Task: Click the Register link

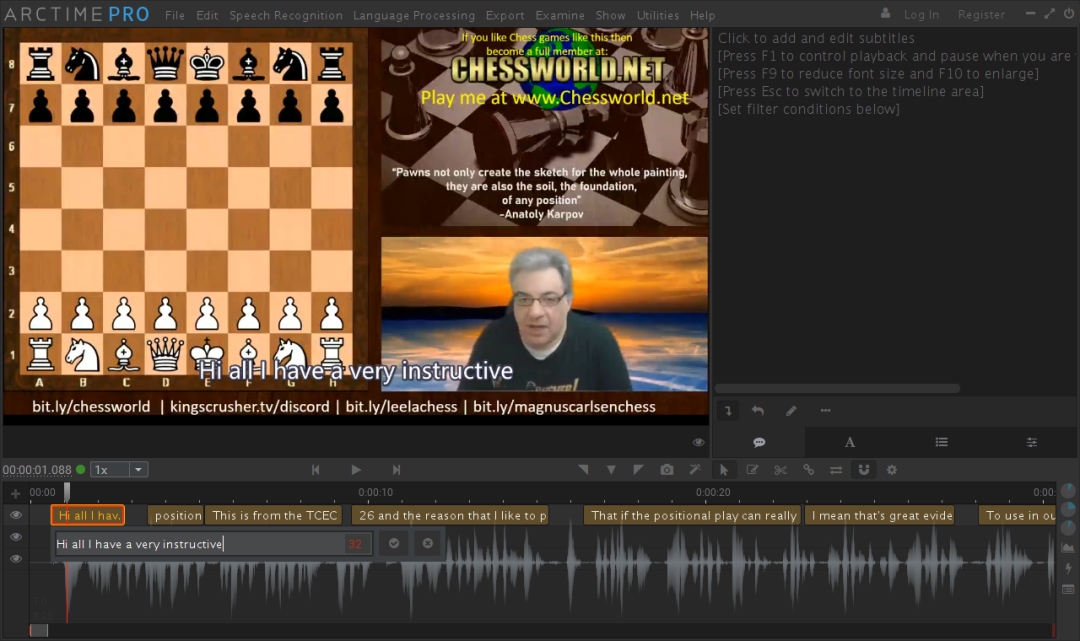Action: (981, 14)
